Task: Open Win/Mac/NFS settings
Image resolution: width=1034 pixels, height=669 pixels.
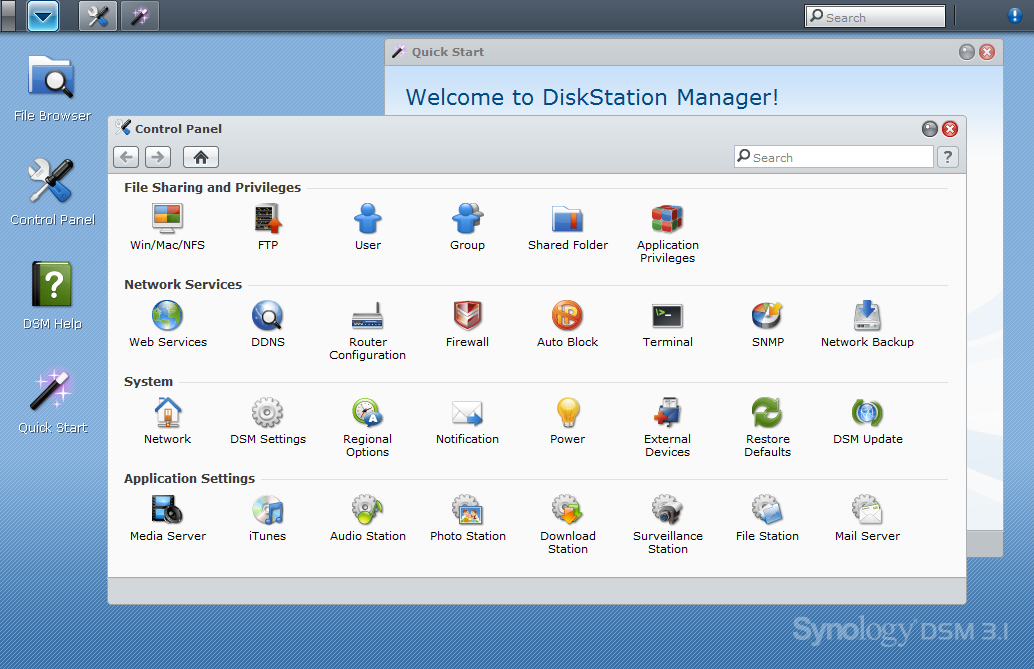Action: click(167, 227)
